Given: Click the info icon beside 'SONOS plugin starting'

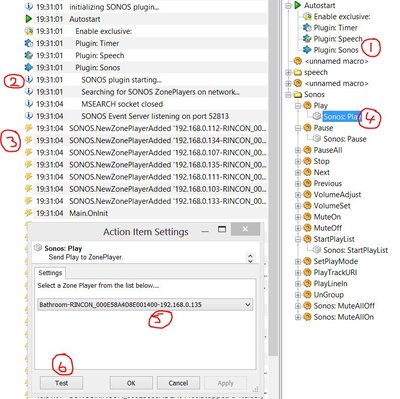Looking at the screenshot, I should click(29, 80).
